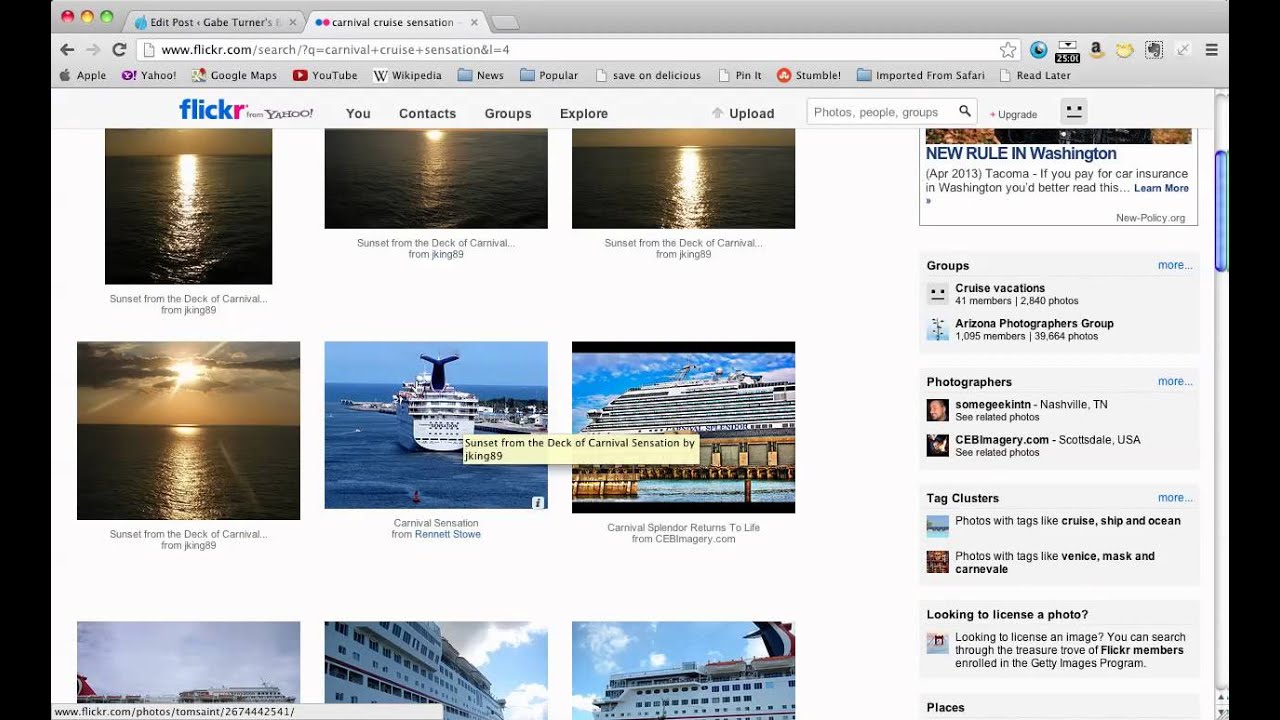Open a new tab with the new-tab button
The height and width of the screenshot is (720, 1280).
point(506,22)
